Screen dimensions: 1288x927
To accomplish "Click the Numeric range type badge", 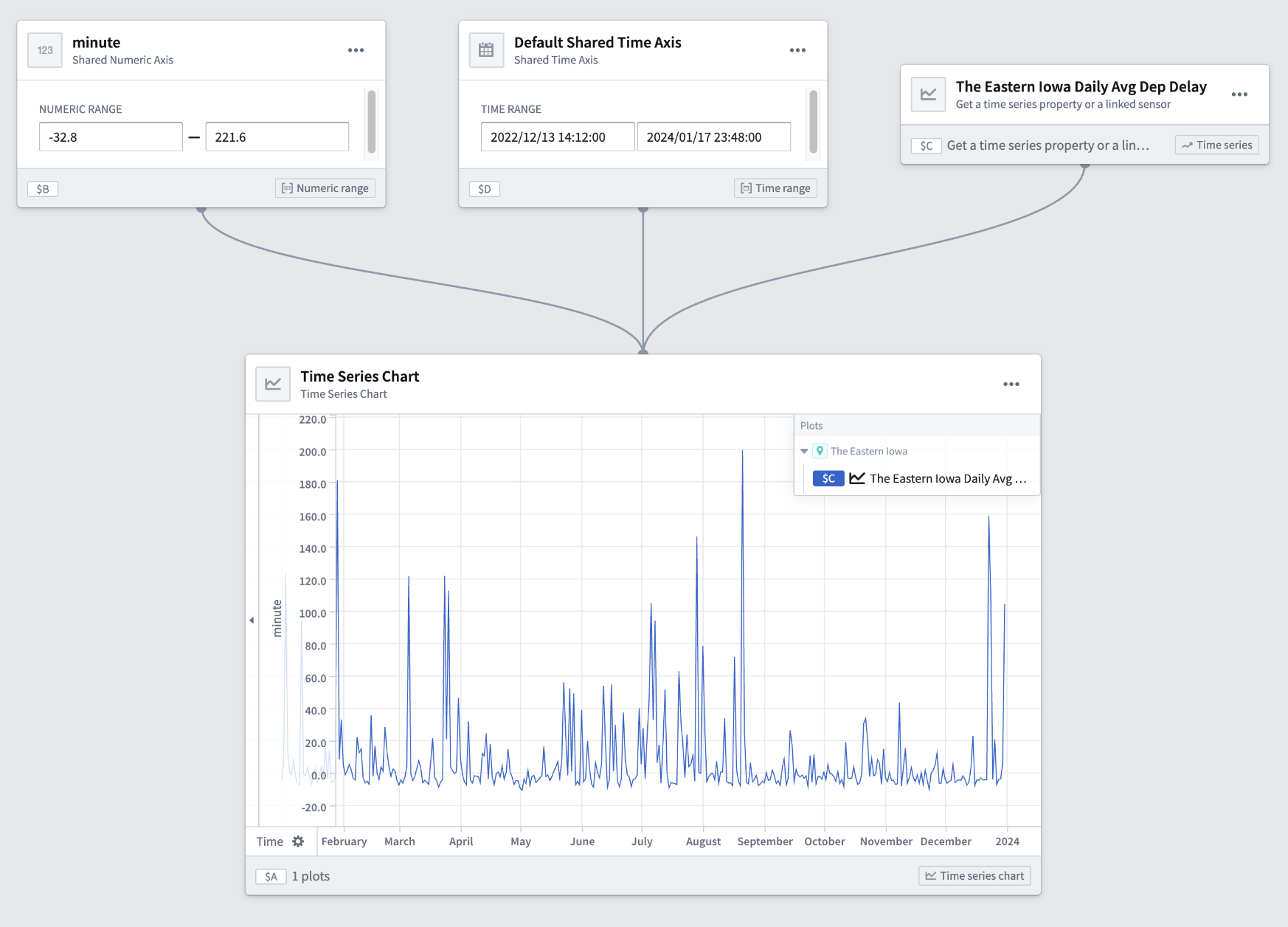I will (x=325, y=188).
